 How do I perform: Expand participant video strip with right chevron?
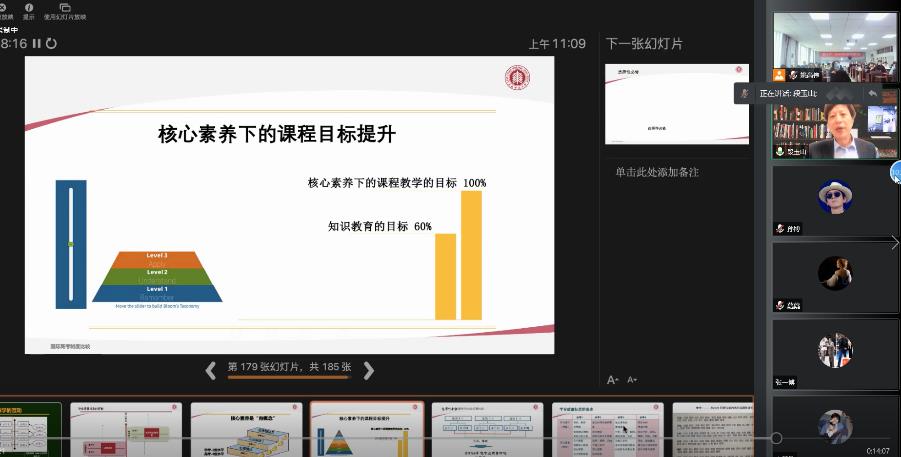(895, 242)
